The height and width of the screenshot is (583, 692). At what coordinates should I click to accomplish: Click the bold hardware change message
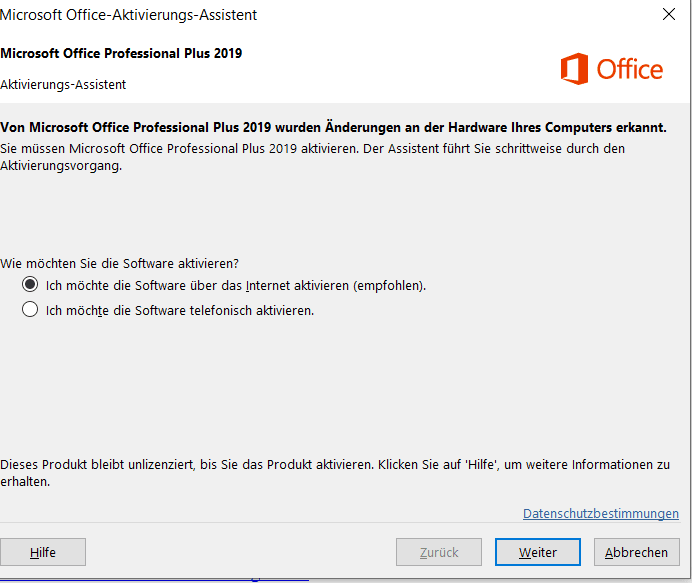[x=333, y=128]
